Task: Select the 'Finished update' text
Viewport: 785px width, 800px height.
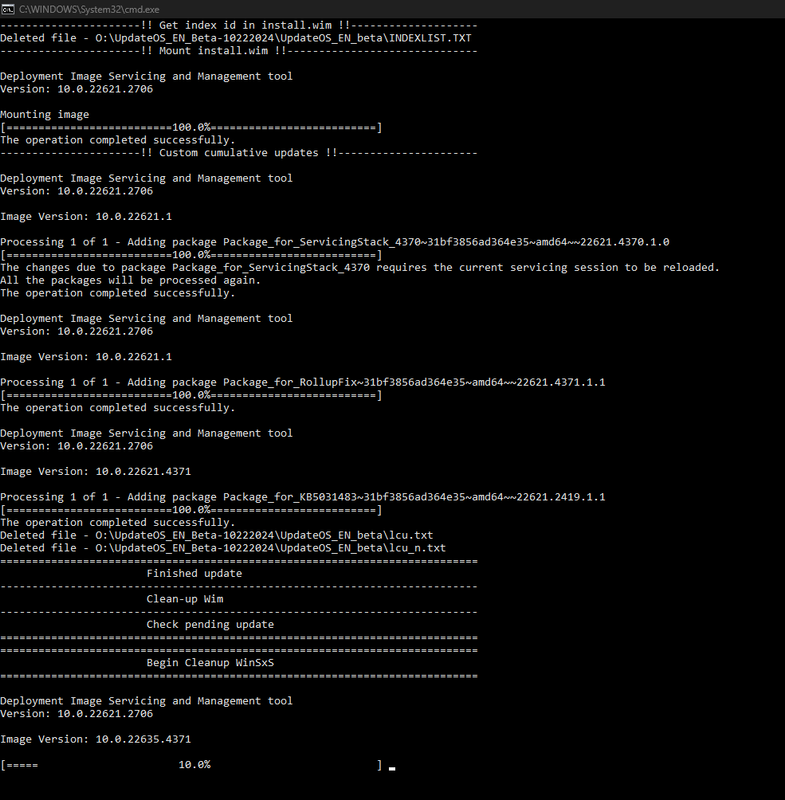Action: click(194, 573)
